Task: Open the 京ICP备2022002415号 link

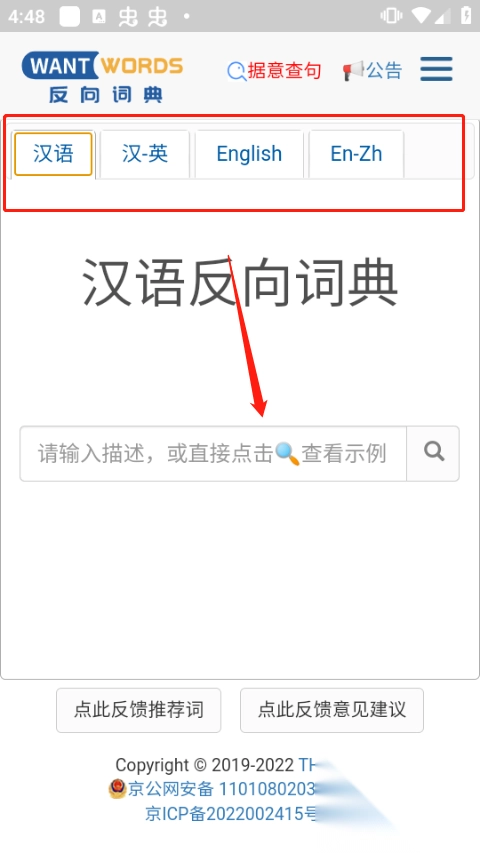Action: (x=231, y=814)
